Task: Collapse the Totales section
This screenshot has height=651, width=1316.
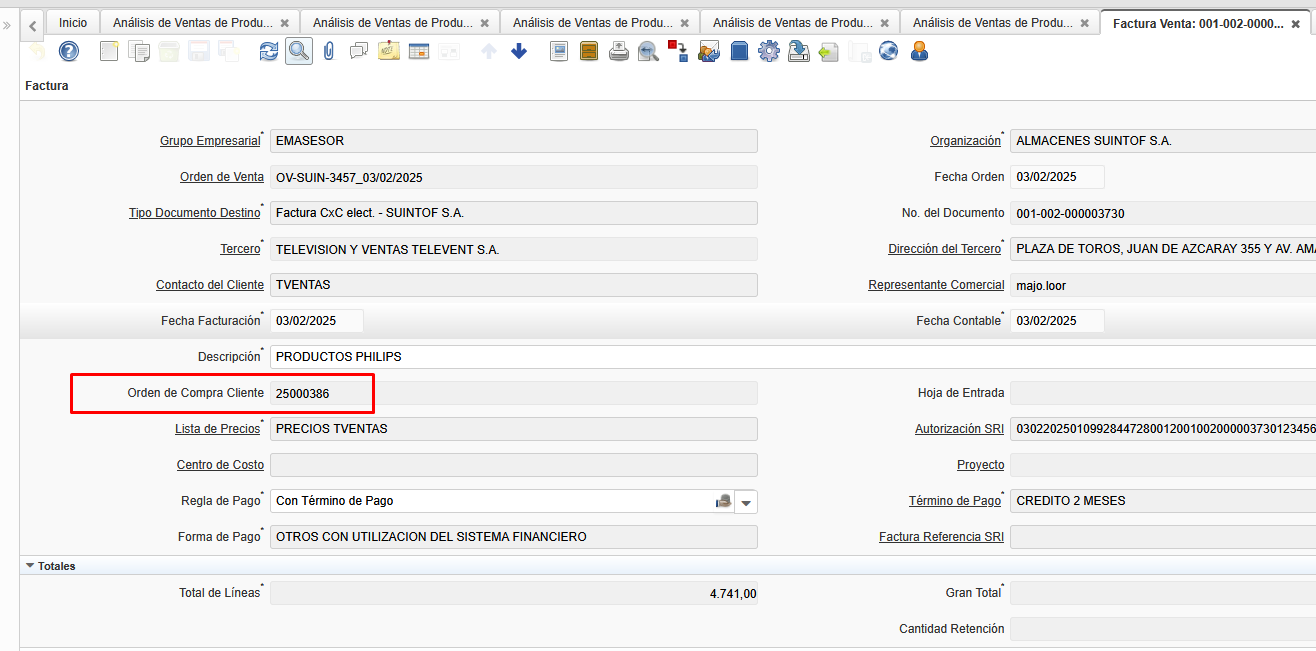Action: (x=30, y=566)
